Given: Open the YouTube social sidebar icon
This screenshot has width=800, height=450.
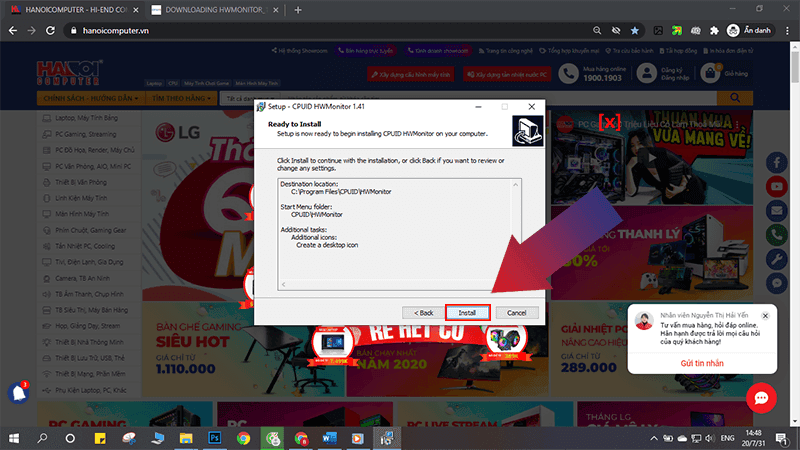Looking at the screenshot, I should pyautogui.click(x=778, y=187).
